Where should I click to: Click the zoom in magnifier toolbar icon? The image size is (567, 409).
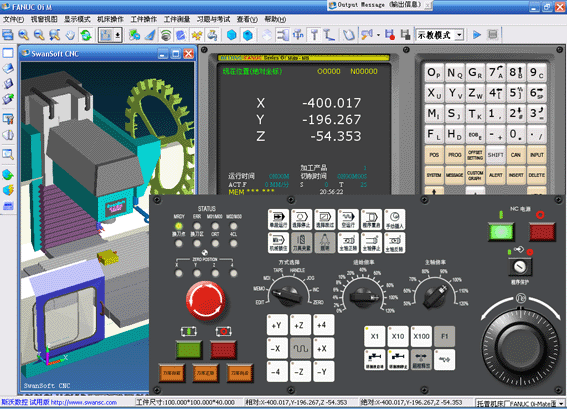[x=24, y=35]
